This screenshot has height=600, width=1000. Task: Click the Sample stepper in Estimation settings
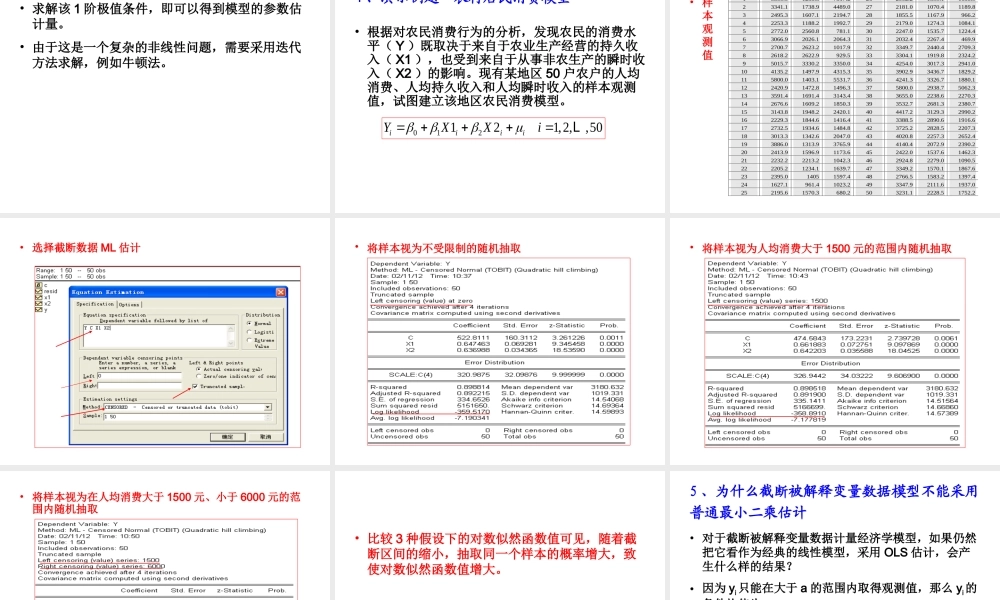coord(268,419)
